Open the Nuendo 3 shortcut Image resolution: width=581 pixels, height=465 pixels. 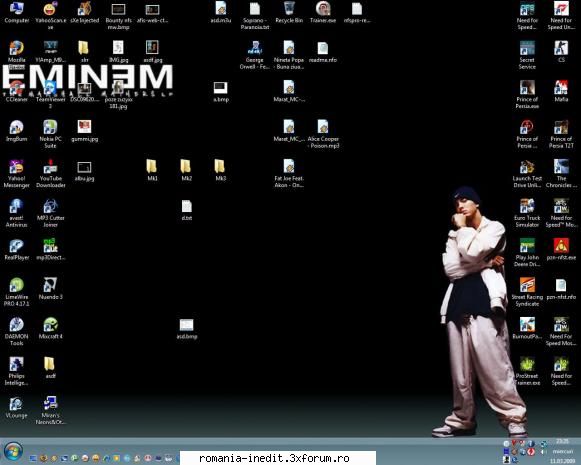coord(50,288)
